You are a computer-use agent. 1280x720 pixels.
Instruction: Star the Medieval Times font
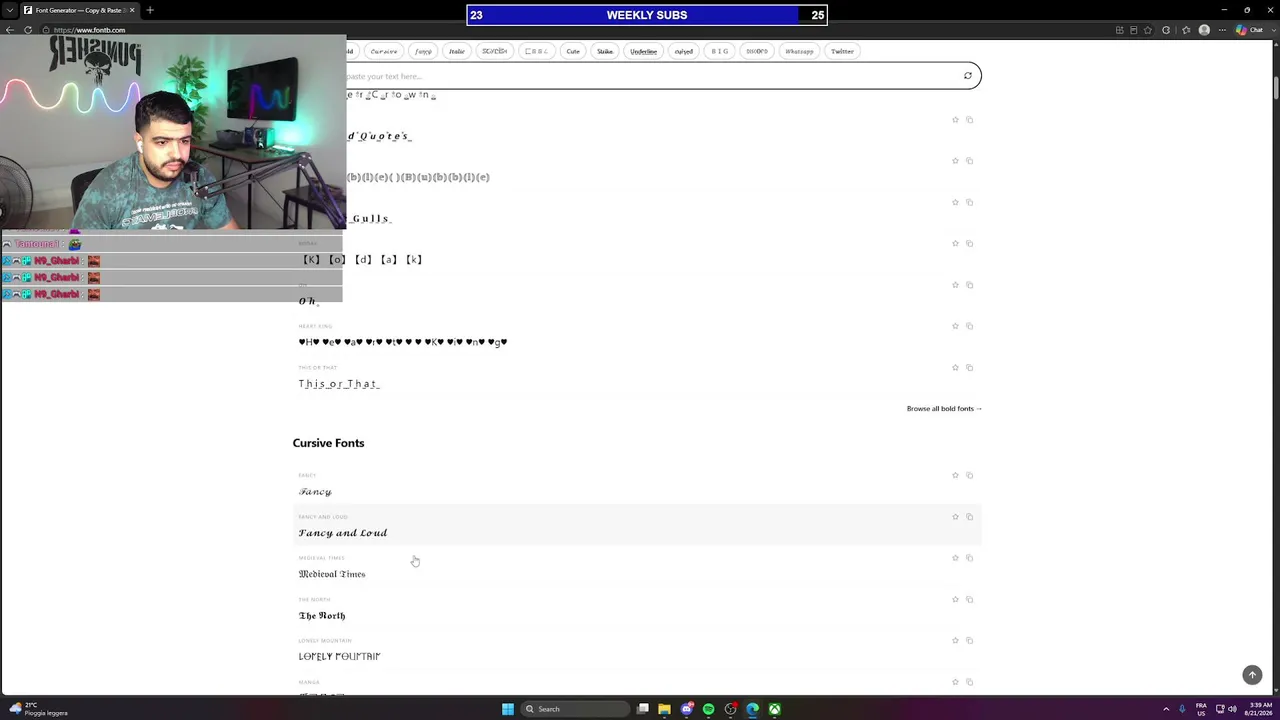coord(955,558)
